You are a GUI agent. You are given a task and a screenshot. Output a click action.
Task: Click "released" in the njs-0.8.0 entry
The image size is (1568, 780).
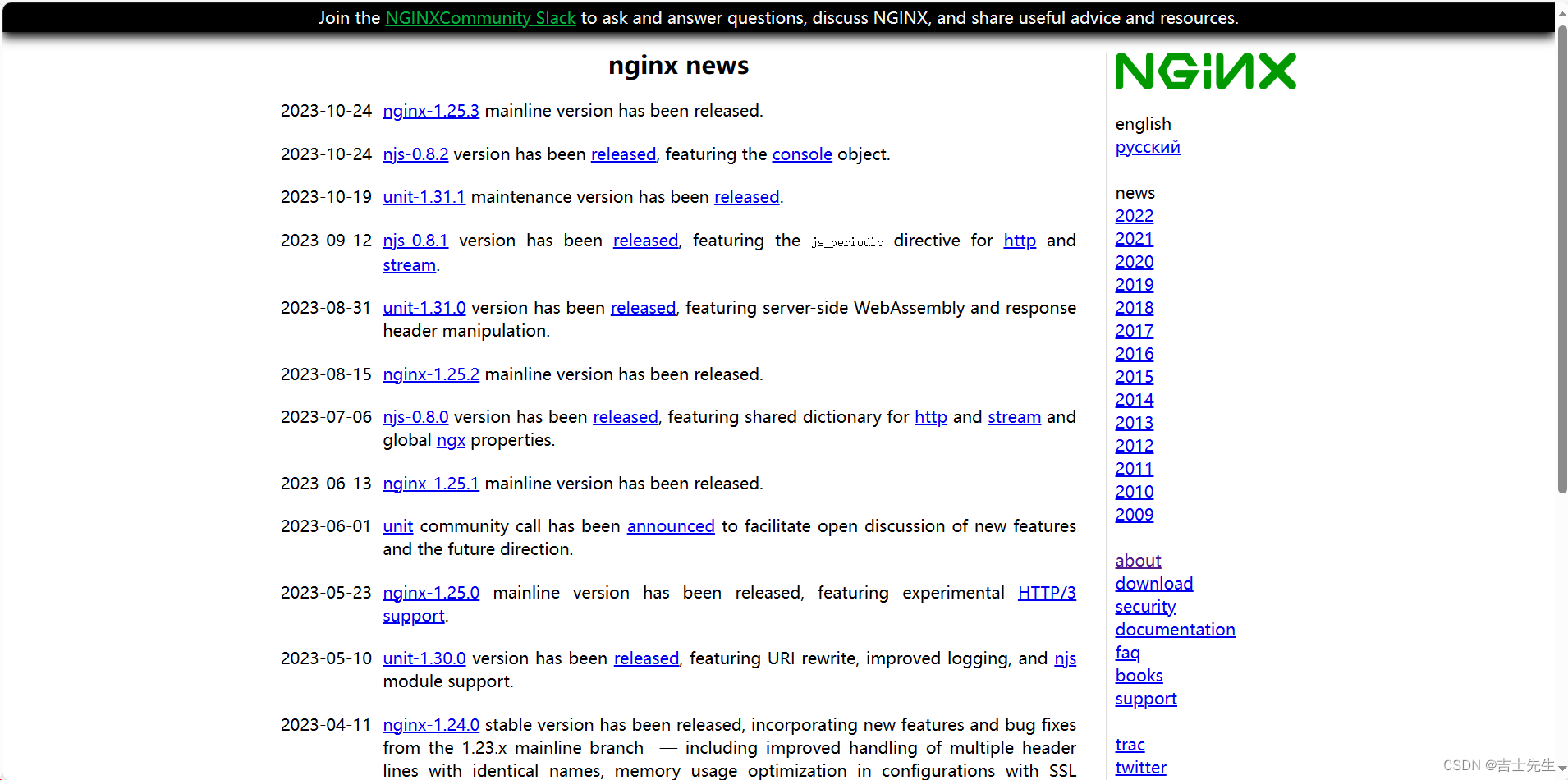pyautogui.click(x=626, y=417)
